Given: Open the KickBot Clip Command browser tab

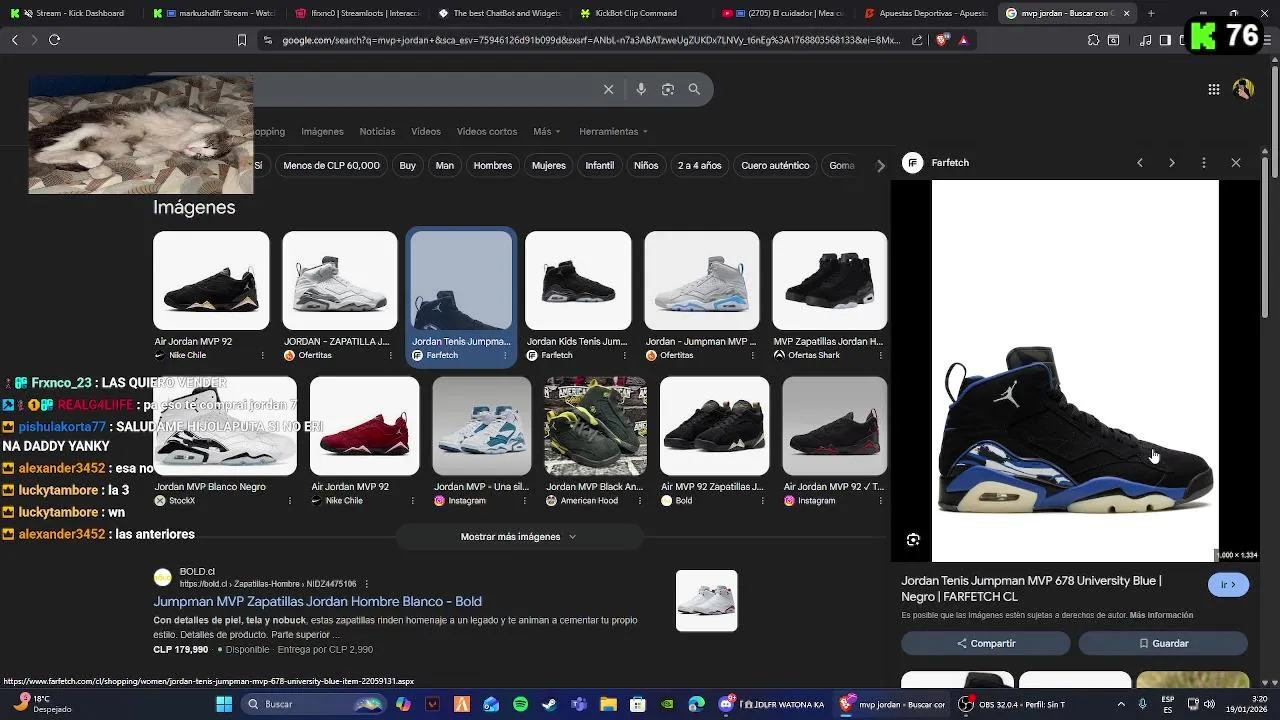Looking at the screenshot, I should [x=641, y=13].
